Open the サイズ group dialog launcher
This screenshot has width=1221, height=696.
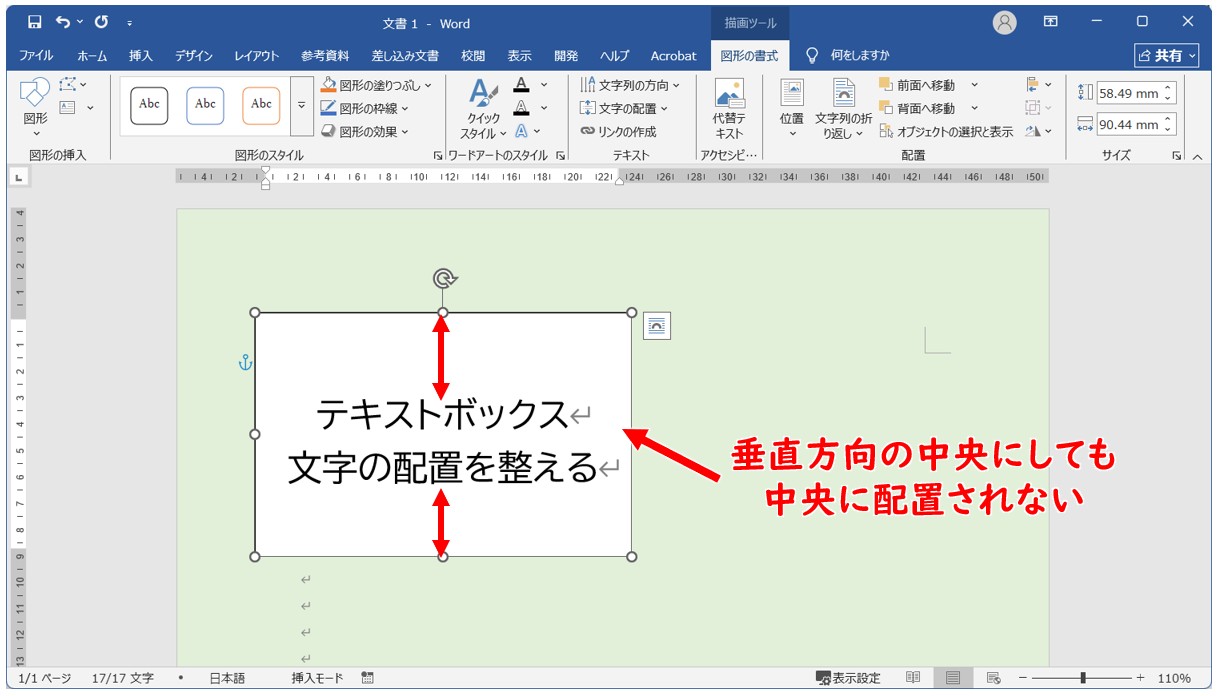(x=1177, y=156)
